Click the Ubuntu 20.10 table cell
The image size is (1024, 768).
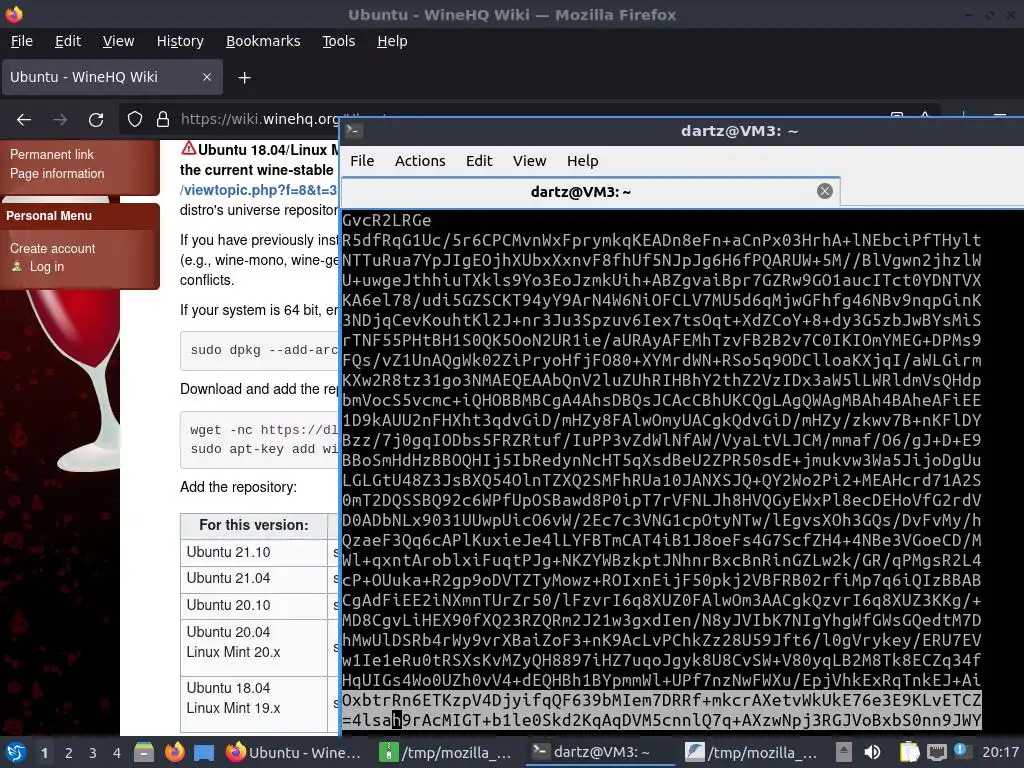[x=253, y=606]
